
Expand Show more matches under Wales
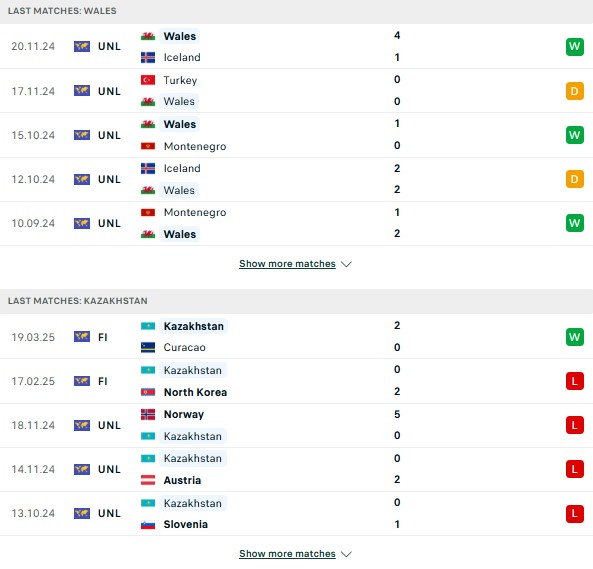coord(287,264)
